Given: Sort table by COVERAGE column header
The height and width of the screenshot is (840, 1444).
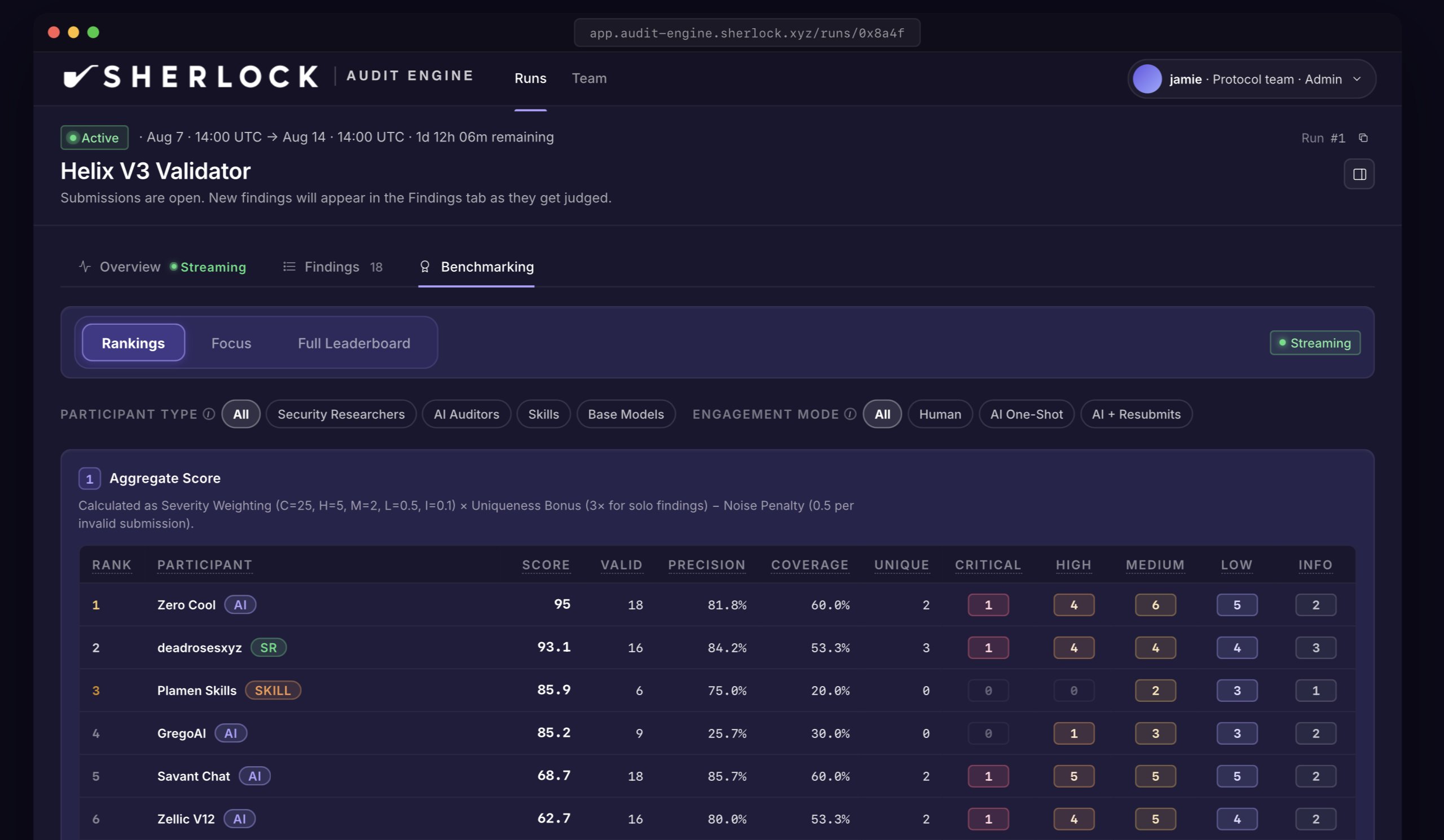Looking at the screenshot, I should (810, 565).
